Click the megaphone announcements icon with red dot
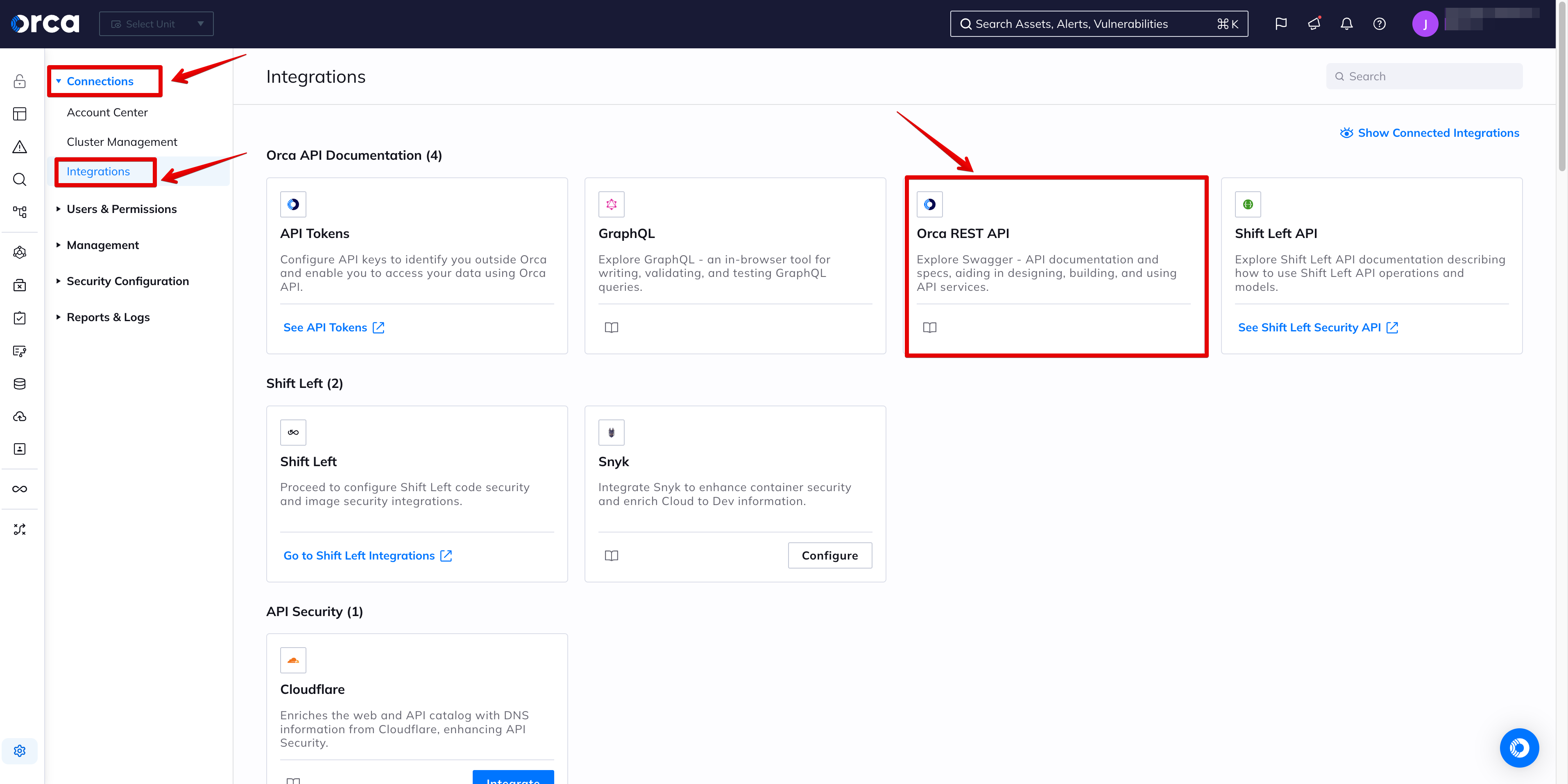The width and height of the screenshot is (1568, 784). pyautogui.click(x=1314, y=24)
